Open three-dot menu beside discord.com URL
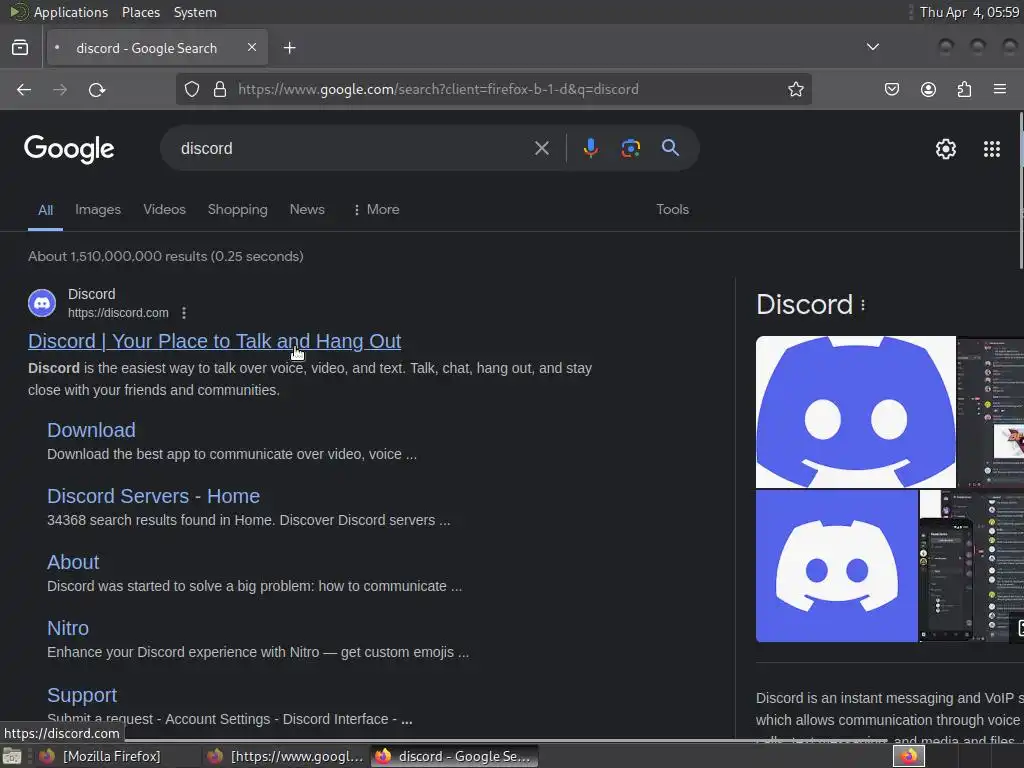This screenshot has height=768, width=1024. coord(184,313)
